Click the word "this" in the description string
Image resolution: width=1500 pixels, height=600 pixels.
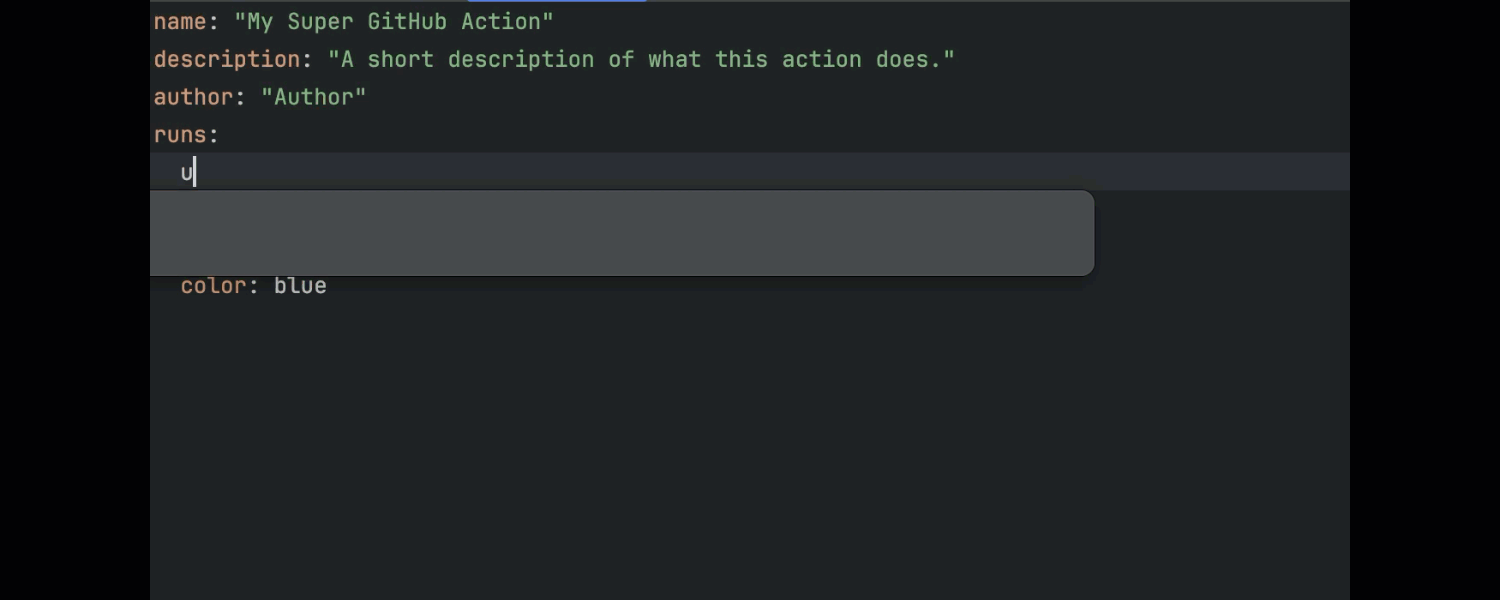[x=741, y=59]
